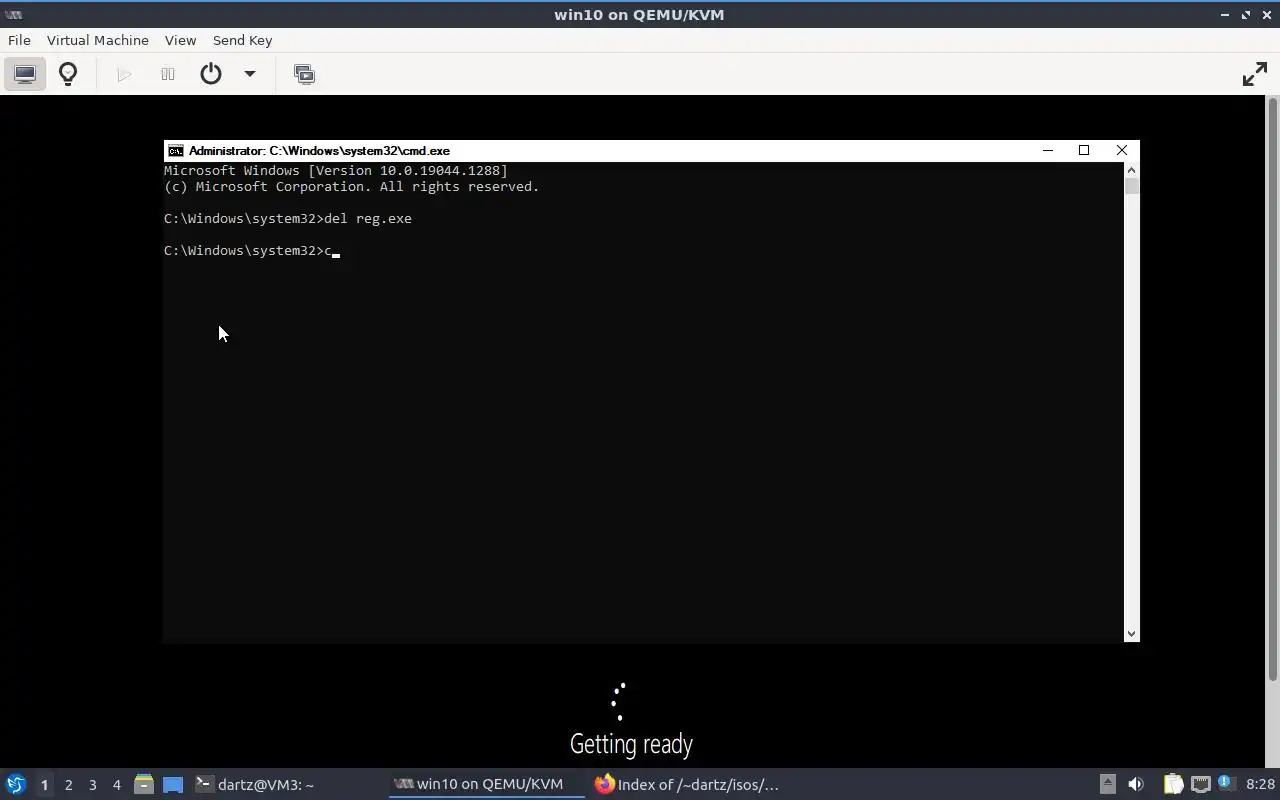Open the desktop application menu launcher
This screenshot has height=800, width=1280.
[x=16, y=784]
